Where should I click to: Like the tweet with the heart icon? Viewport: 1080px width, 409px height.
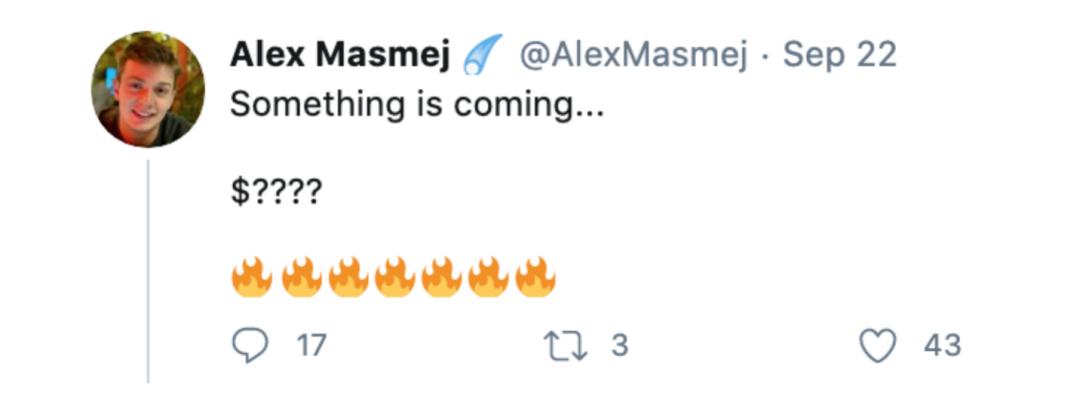pyautogui.click(x=880, y=346)
